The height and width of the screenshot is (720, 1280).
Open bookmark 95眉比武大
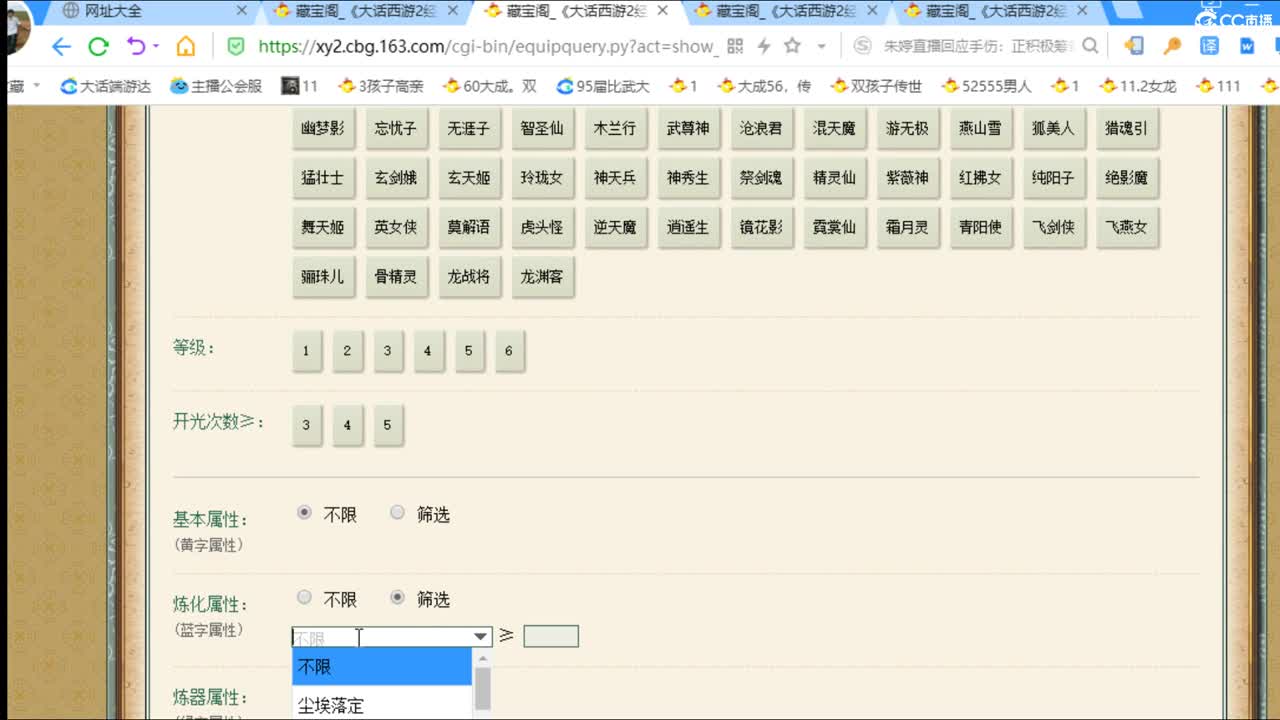[603, 86]
